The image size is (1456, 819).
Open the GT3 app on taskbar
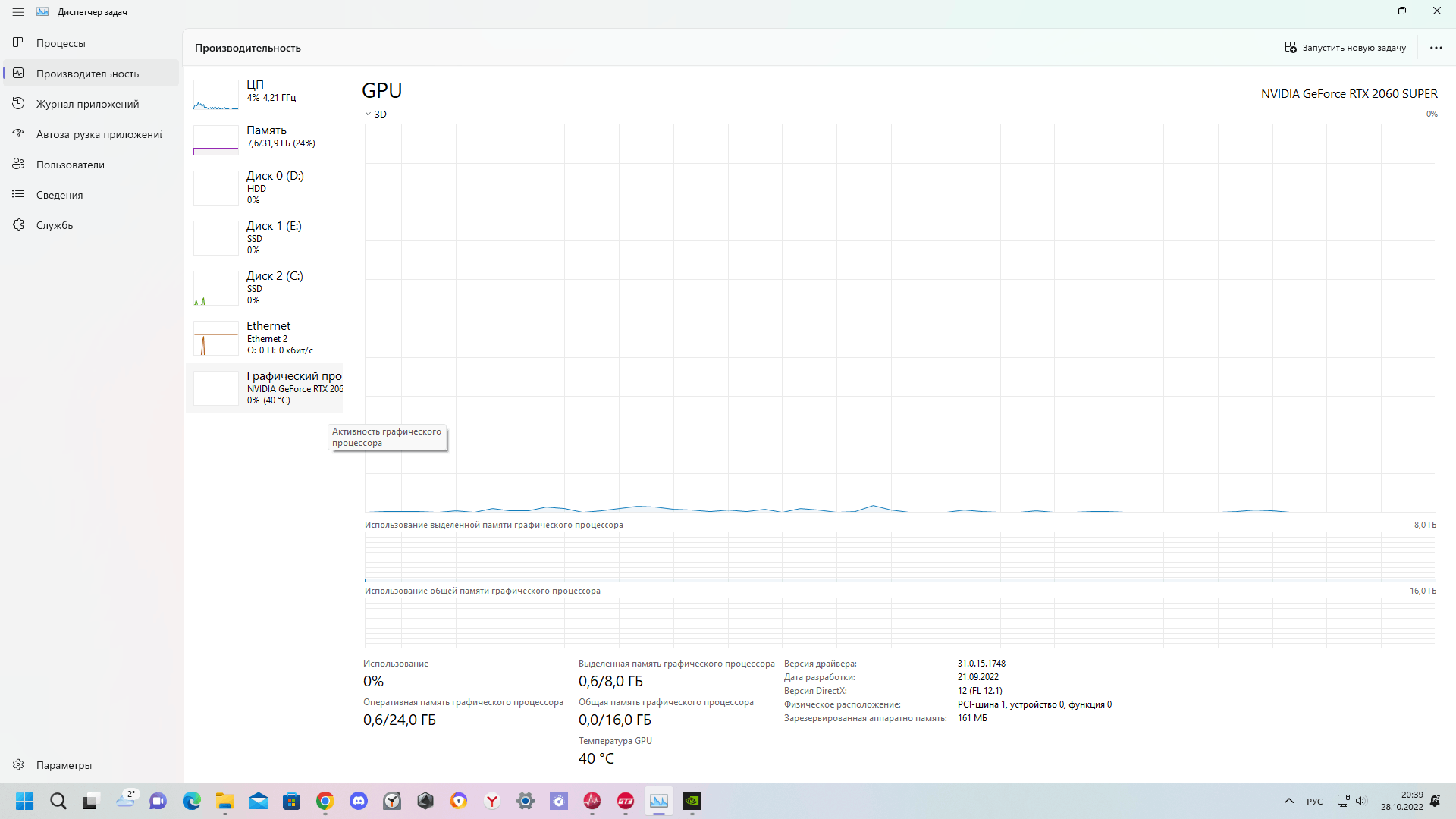626,801
